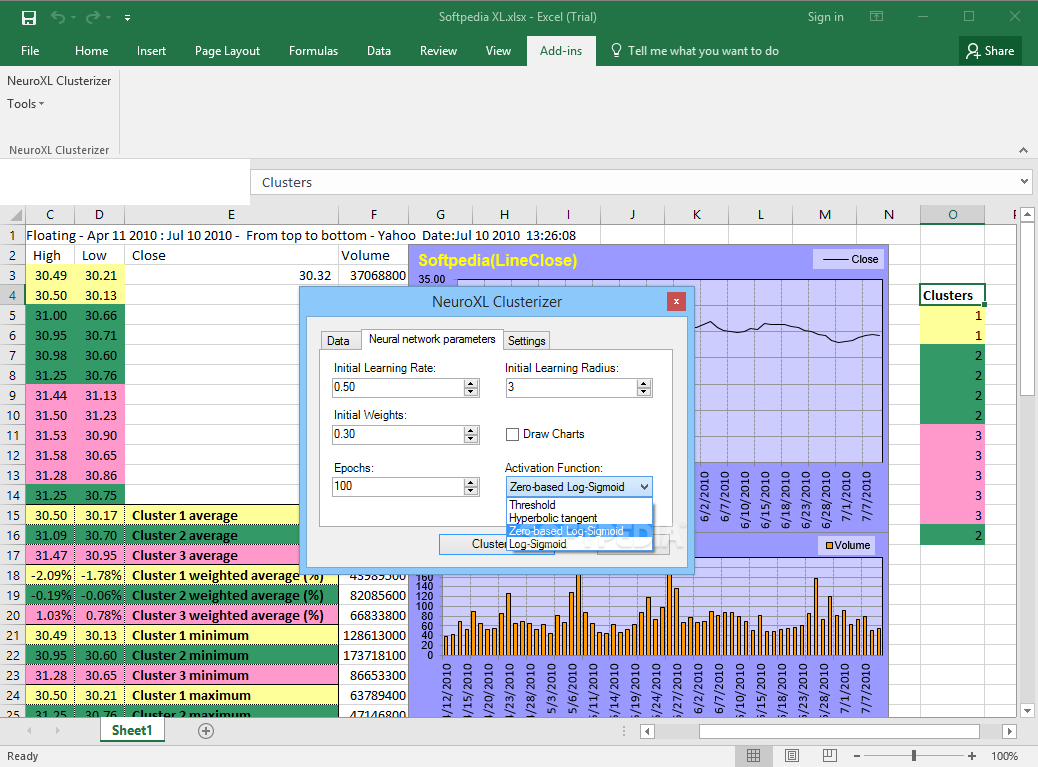Close the NeuroXL Clusterizer dialog
This screenshot has width=1038, height=767.
pos(676,302)
